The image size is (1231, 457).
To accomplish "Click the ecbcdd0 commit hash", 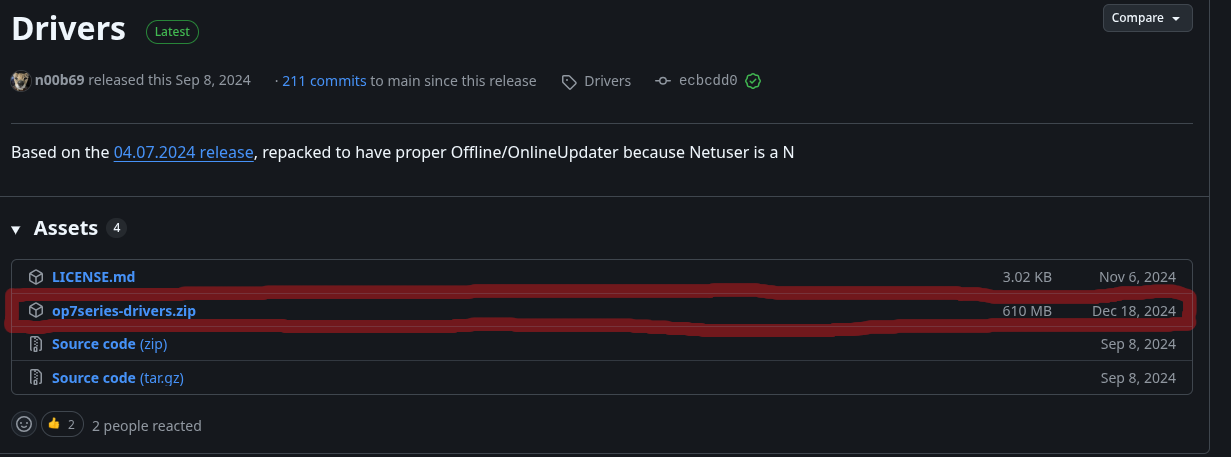I will point(708,81).
